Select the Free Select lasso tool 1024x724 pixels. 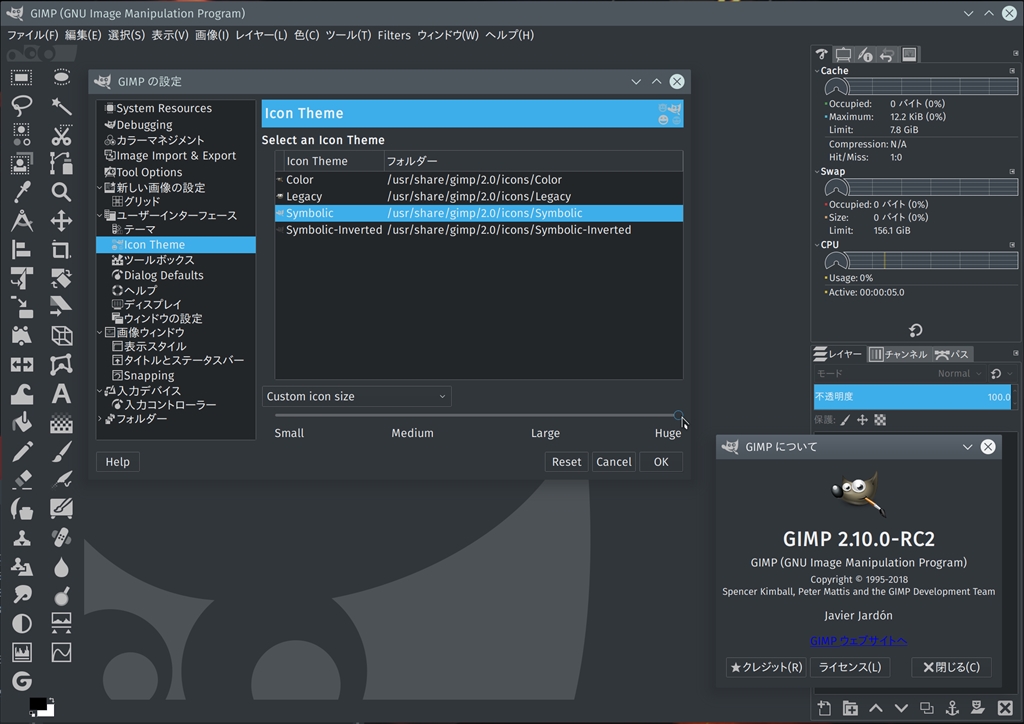[21, 105]
